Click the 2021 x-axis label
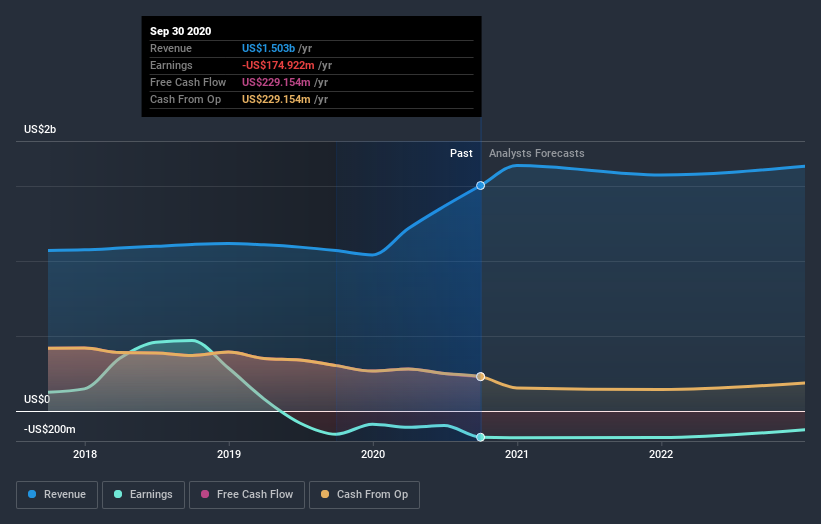The width and height of the screenshot is (821, 524). point(517,454)
